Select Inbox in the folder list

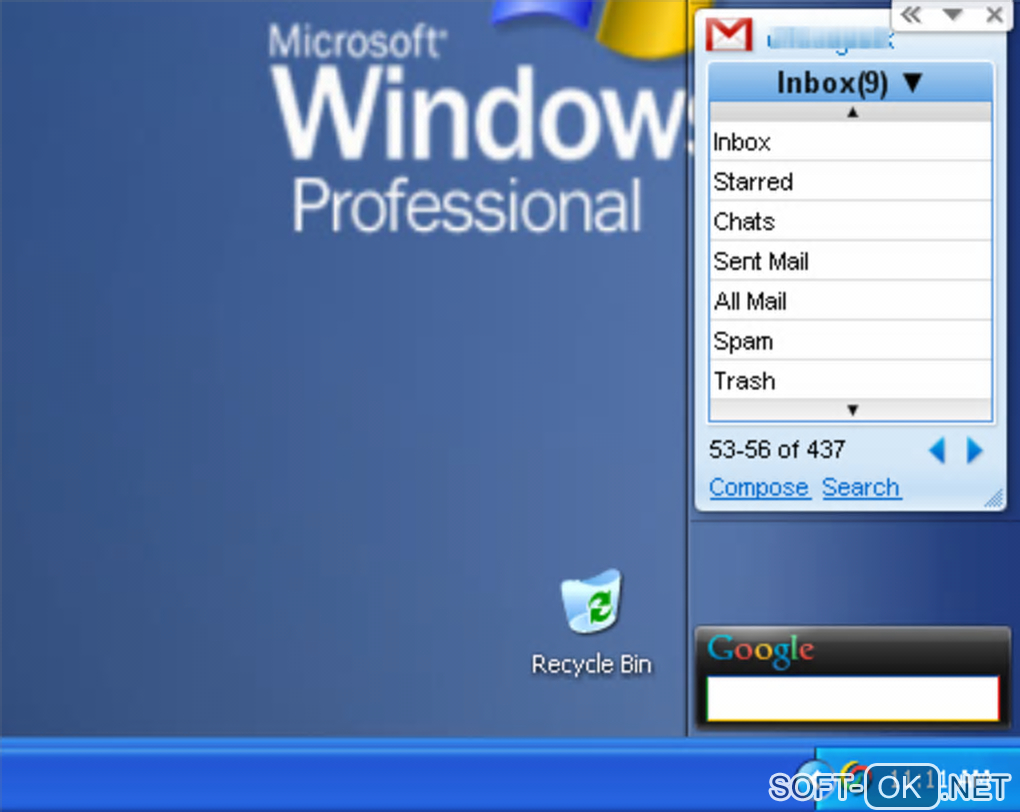click(x=850, y=142)
